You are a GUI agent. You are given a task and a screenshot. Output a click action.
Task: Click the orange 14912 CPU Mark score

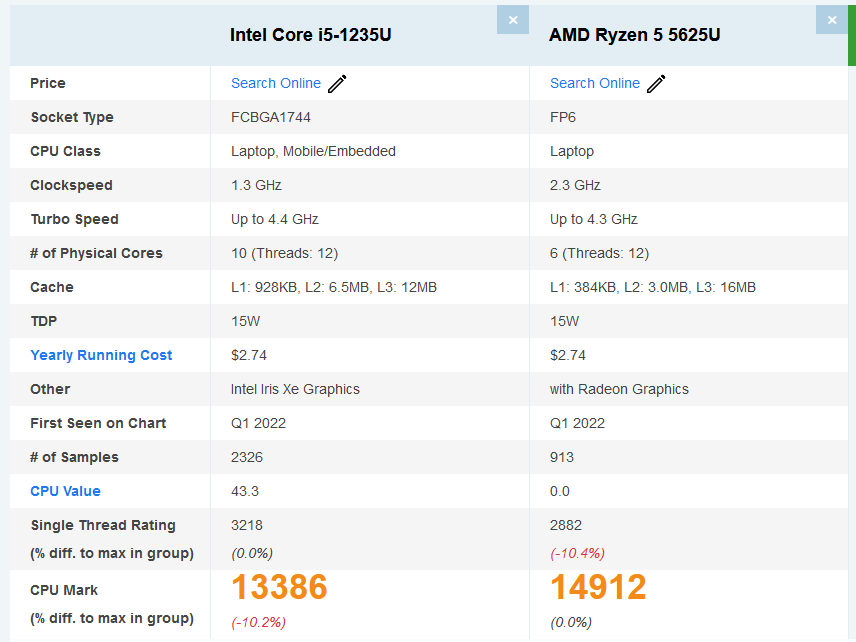pos(598,587)
